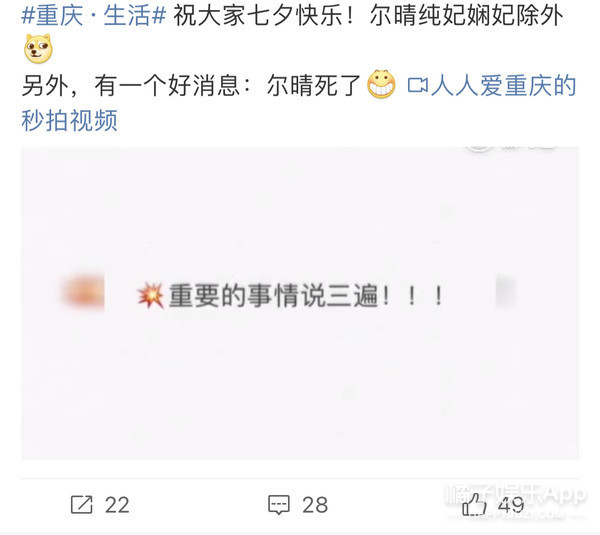The height and width of the screenshot is (535, 600).
Task: Tap the repost share icon
Action: click(82, 504)
